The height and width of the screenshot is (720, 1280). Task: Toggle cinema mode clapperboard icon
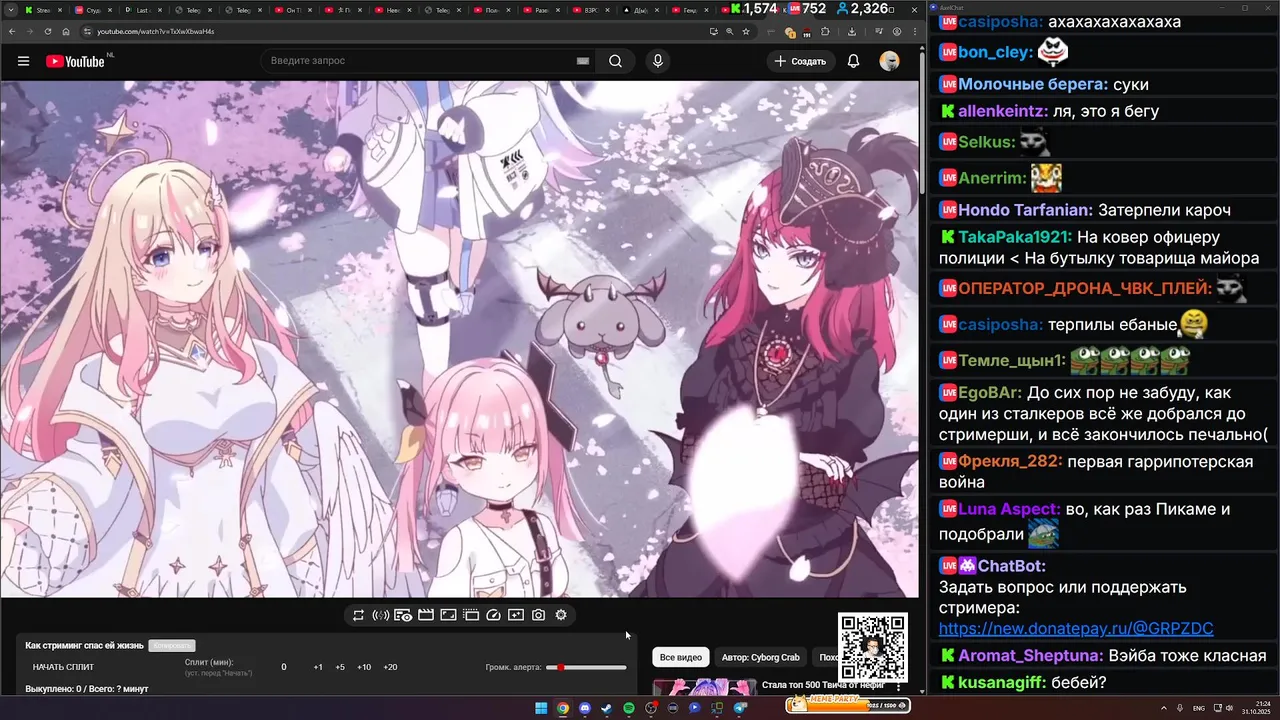click(x=425, y=615)
